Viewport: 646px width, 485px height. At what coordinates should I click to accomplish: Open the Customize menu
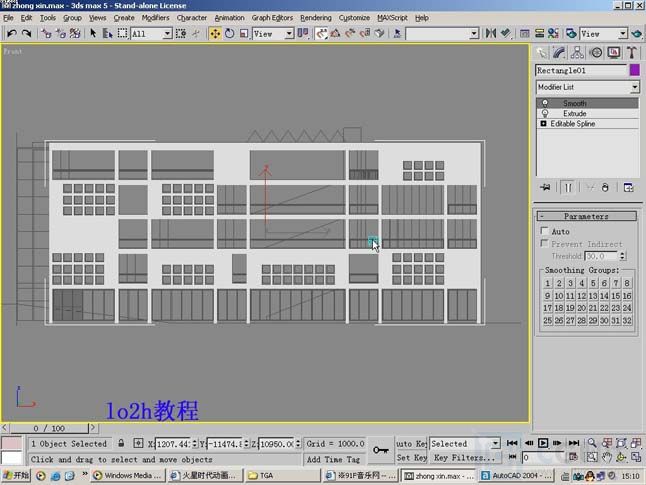pos(354,18)
